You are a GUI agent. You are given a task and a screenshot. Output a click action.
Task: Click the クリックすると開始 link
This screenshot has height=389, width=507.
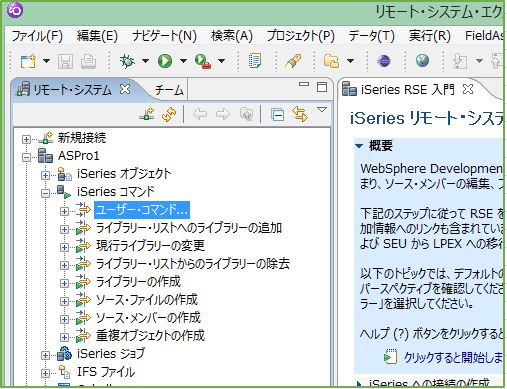453,357
